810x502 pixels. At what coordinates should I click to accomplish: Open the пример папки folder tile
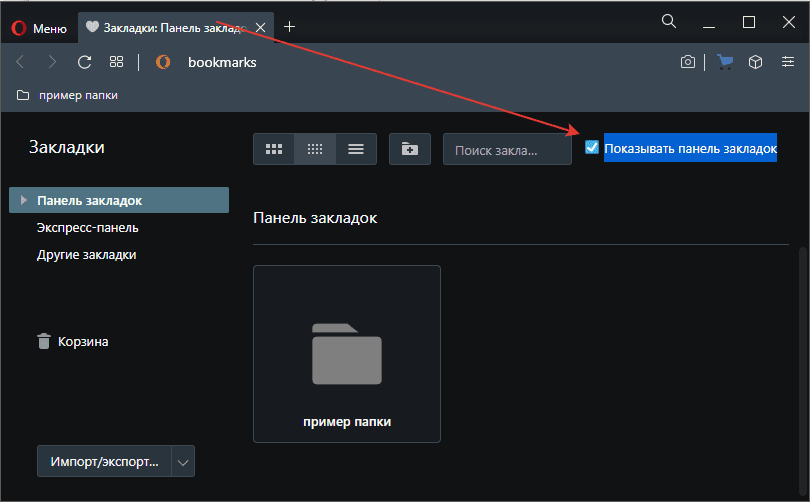[347, 354]
